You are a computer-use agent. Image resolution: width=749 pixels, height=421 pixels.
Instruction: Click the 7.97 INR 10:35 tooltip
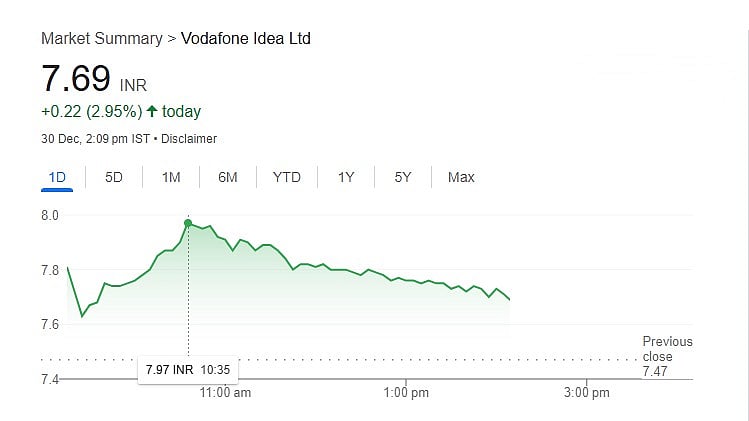coord(188,370)
